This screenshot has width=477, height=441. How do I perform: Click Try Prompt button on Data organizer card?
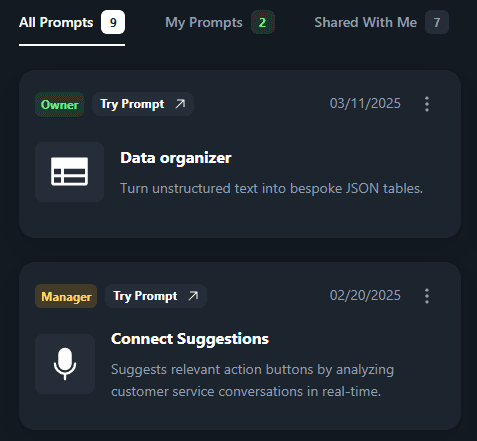143,104
